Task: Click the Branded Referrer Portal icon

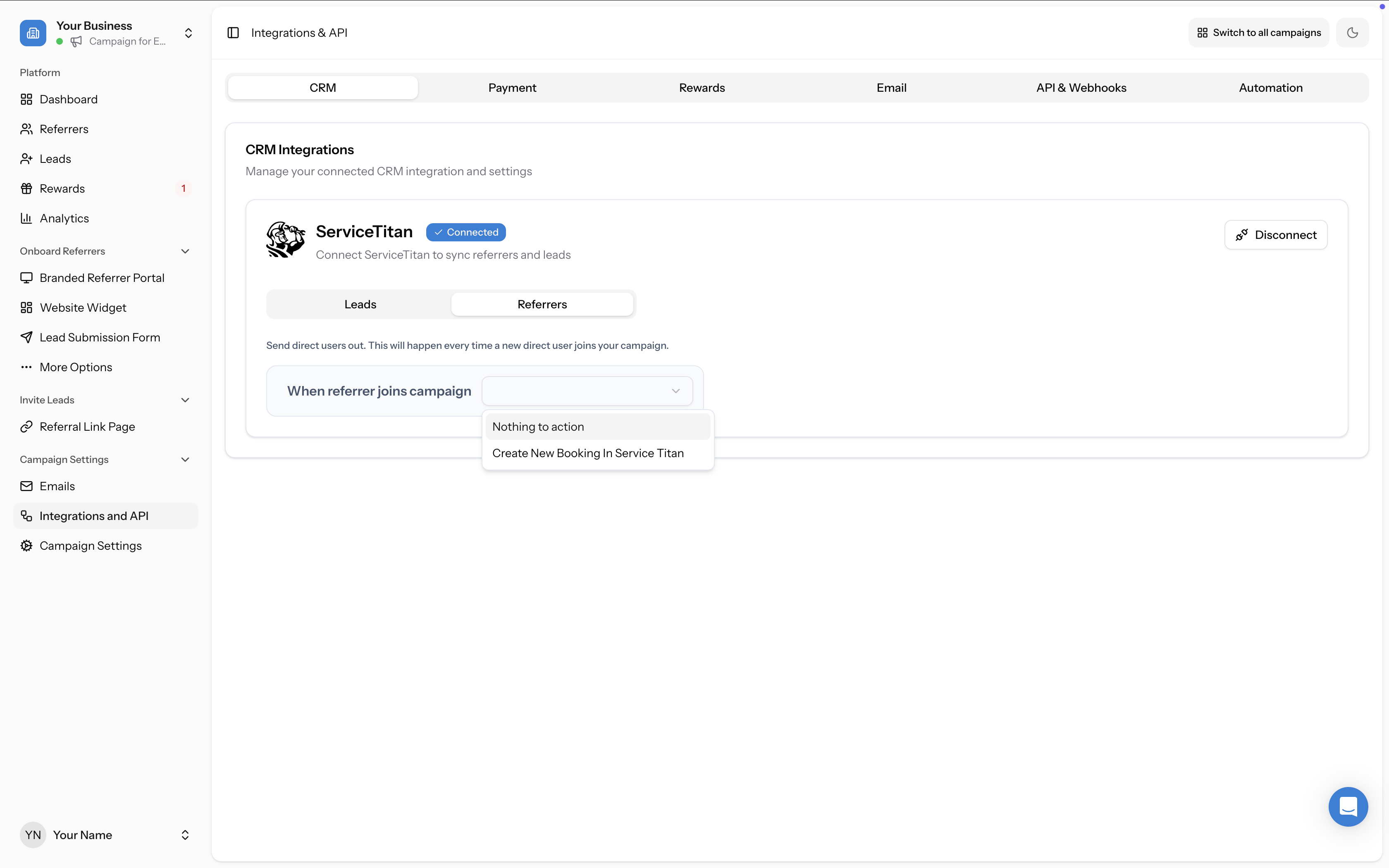Action: point(26,277)
